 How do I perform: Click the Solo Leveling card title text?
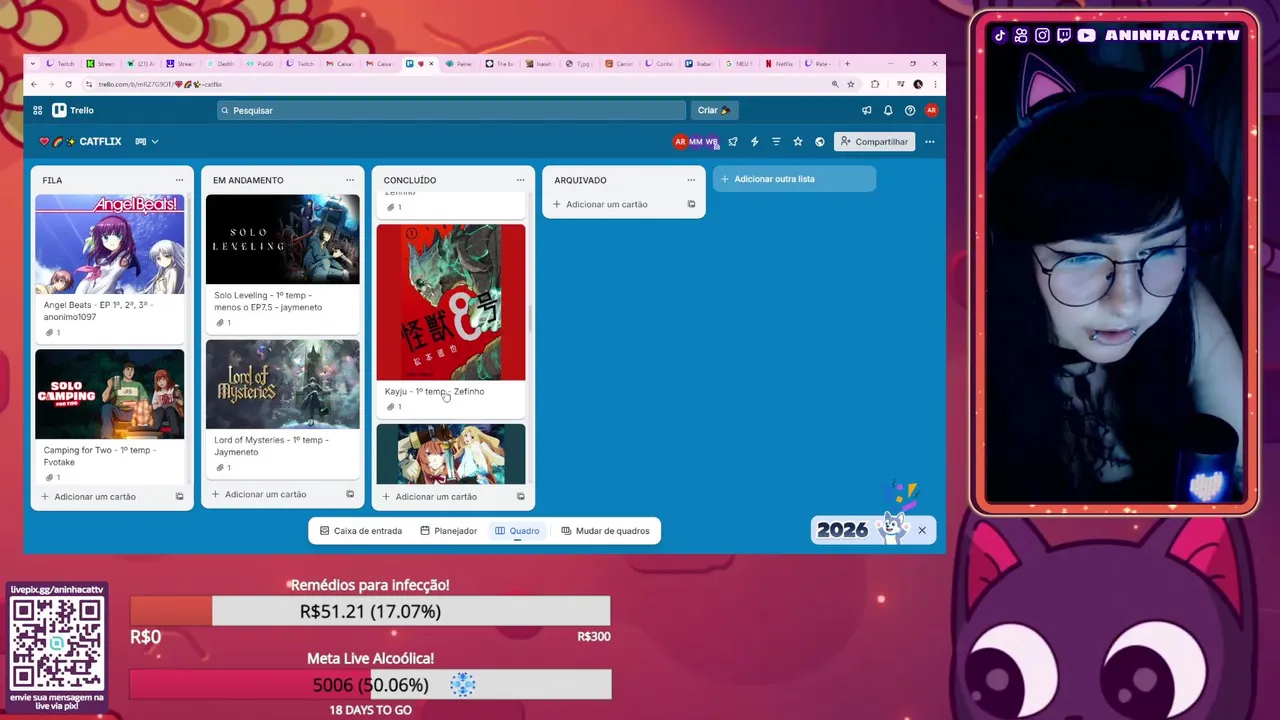point(268,301)
